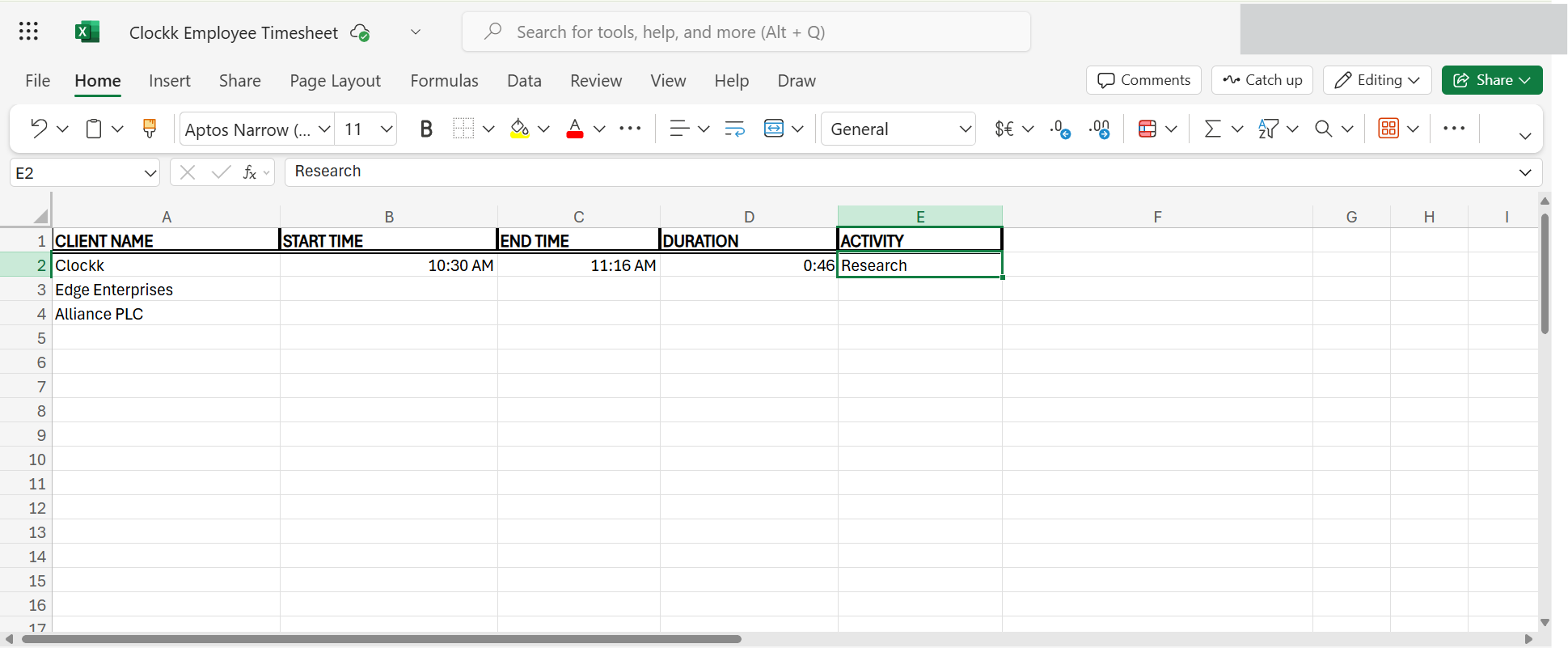Open Name Box dropdown arrow
This screenshot has height=648, width=1568.
point(150,173)
